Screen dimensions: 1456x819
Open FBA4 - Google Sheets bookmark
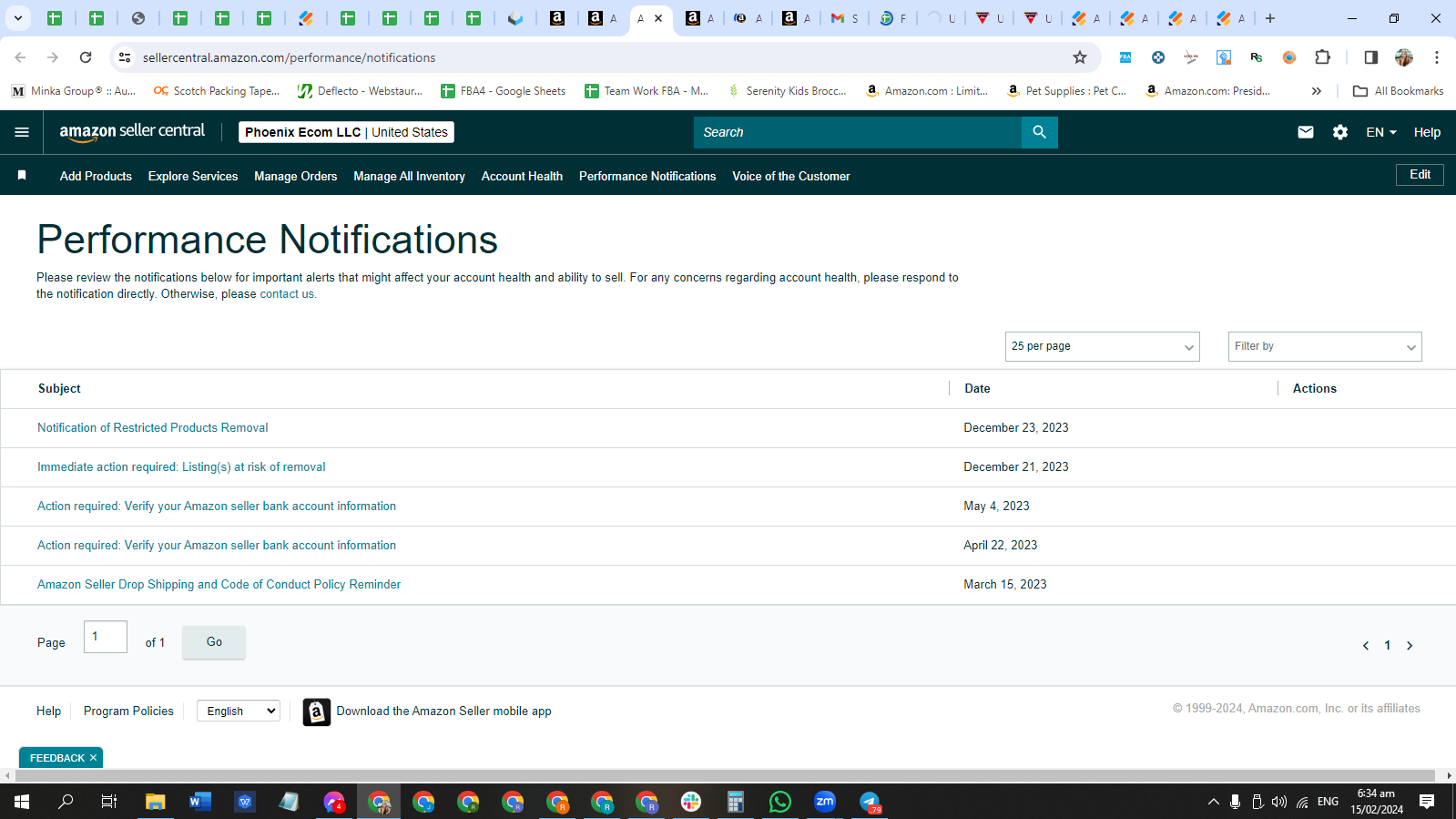[504, 91]
